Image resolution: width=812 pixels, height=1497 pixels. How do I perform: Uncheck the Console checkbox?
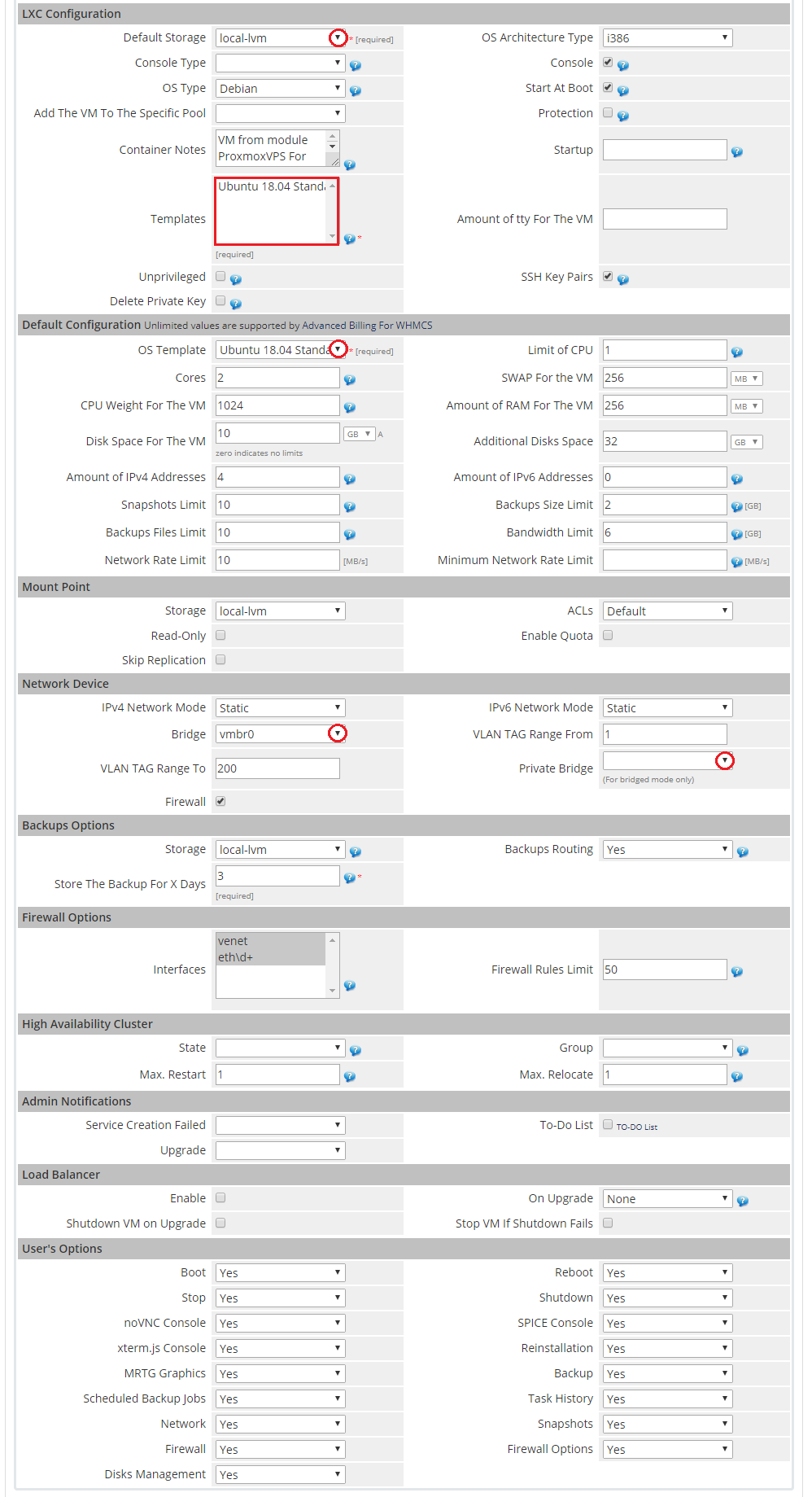click(608, 62)
